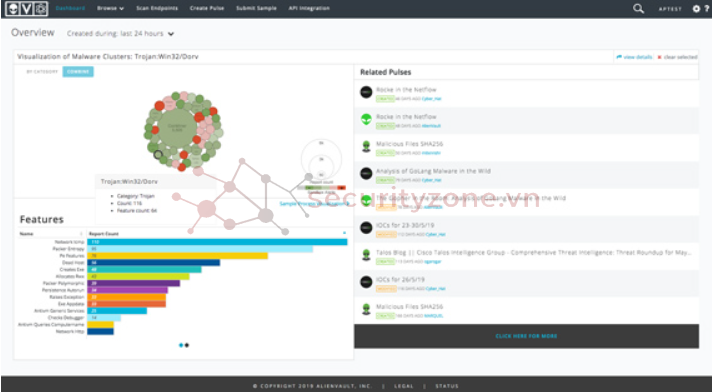Toggle the COMBINE view button
712x392 pixels.
pos(78,72)
